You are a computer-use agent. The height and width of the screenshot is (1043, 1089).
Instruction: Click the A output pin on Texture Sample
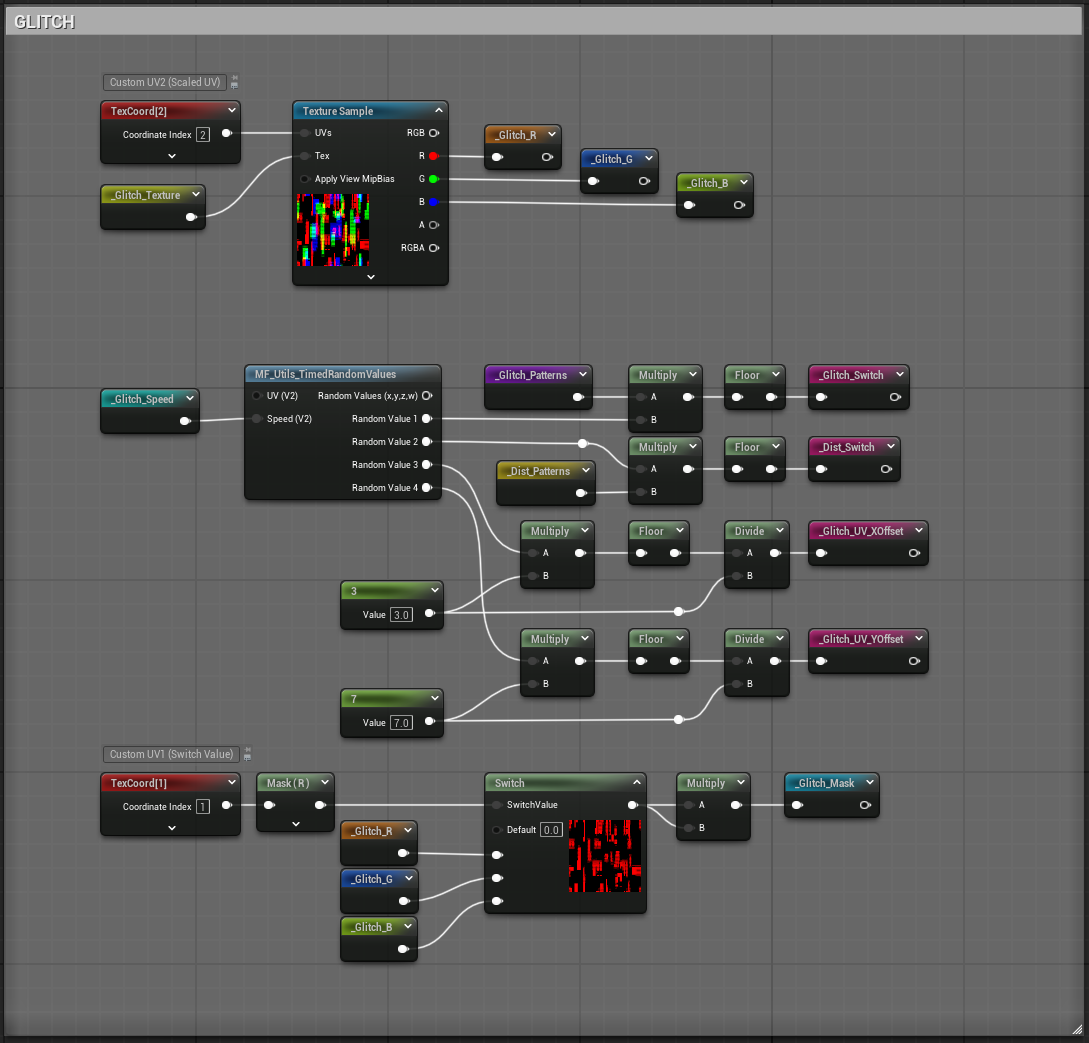click(434, 225)
